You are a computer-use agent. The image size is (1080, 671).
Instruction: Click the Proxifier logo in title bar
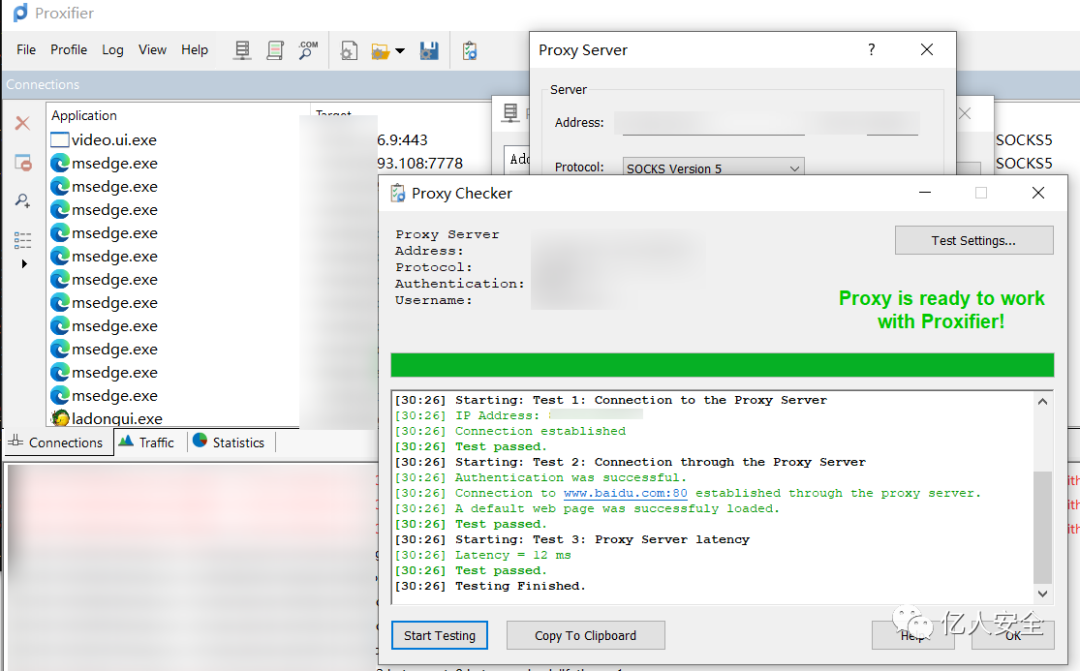(x=21, y=12)
